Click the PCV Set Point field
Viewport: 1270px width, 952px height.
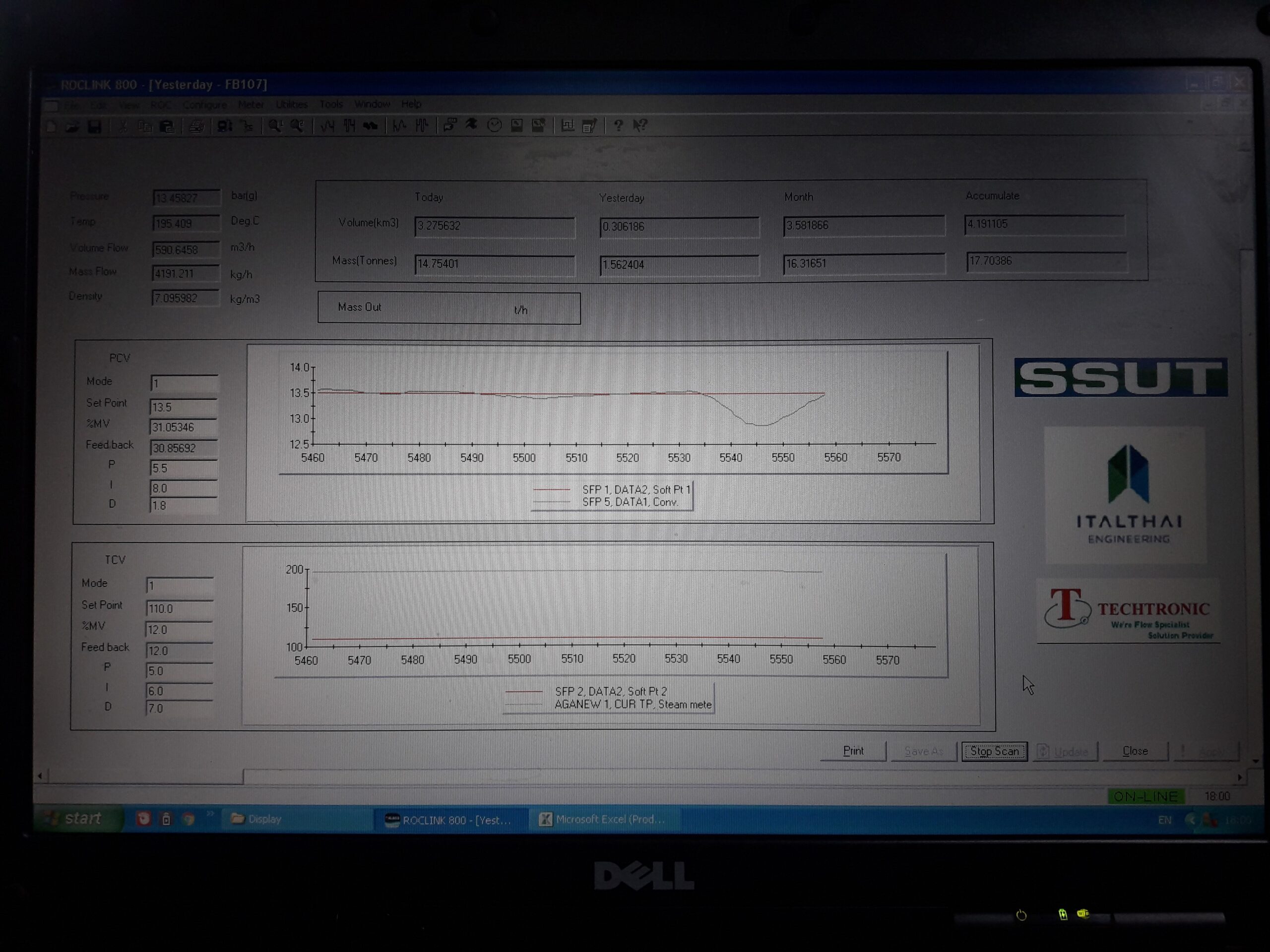tap(183, 407)
